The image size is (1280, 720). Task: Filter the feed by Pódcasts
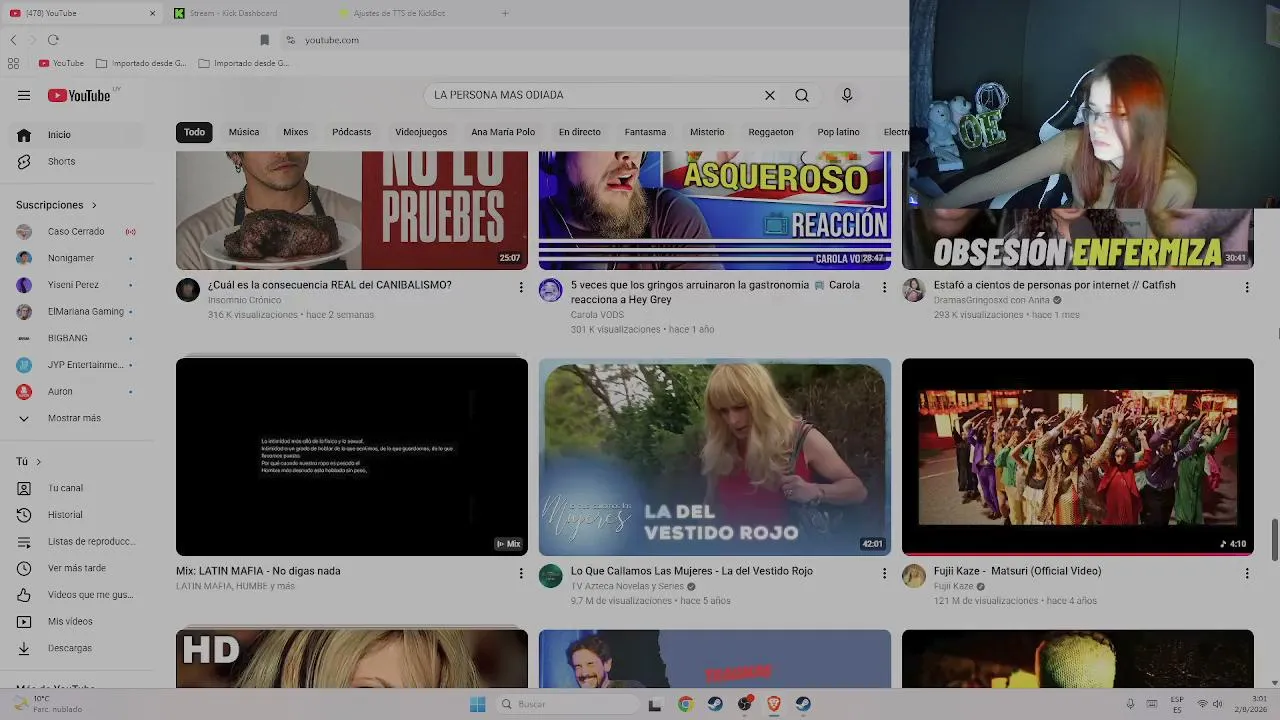tap(352, 132)
